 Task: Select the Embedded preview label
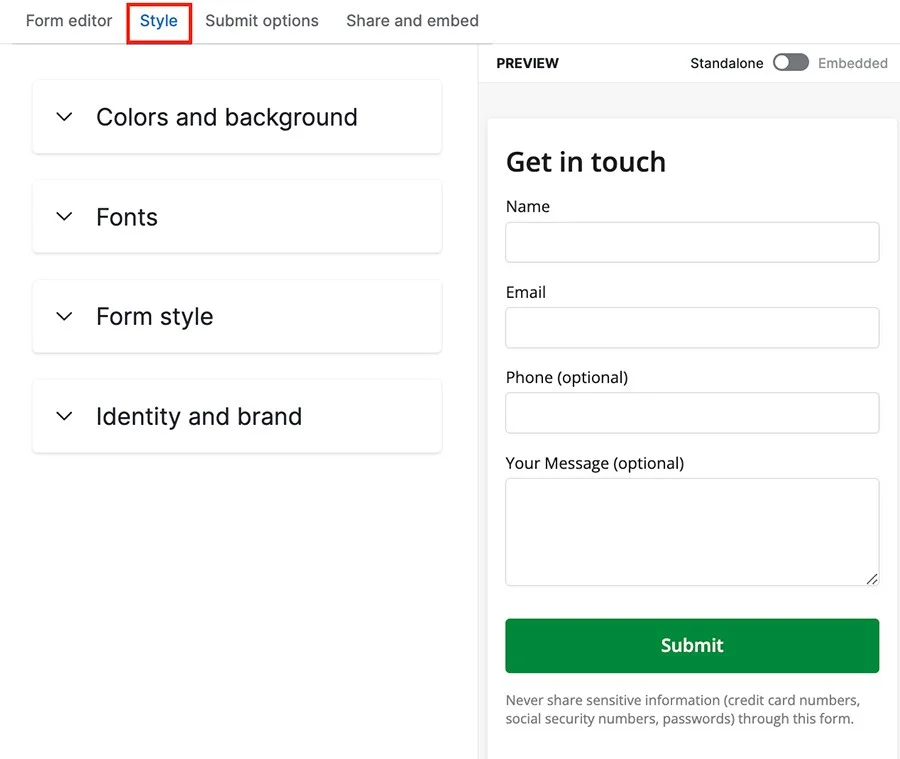click(x=853, y=63)
